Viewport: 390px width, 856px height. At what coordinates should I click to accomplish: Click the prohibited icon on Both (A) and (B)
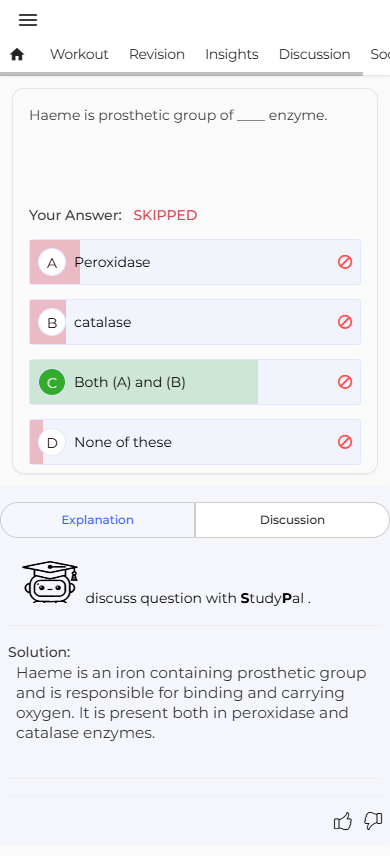[x=345, y=382]
